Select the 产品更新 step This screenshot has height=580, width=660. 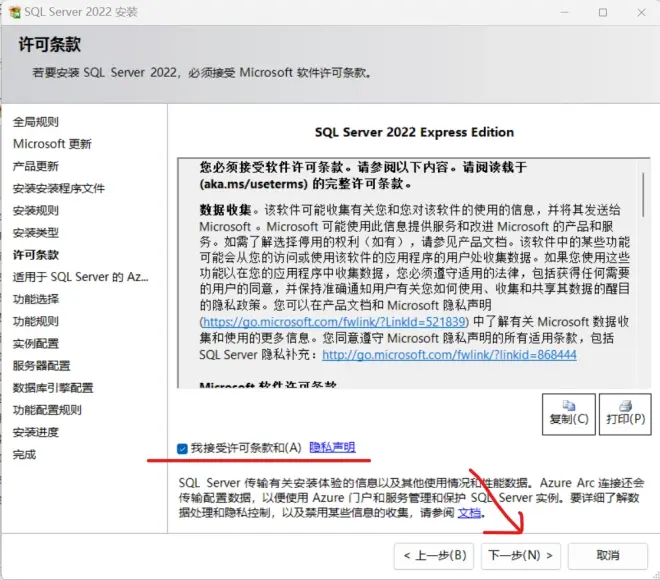[x=36, y=166]
